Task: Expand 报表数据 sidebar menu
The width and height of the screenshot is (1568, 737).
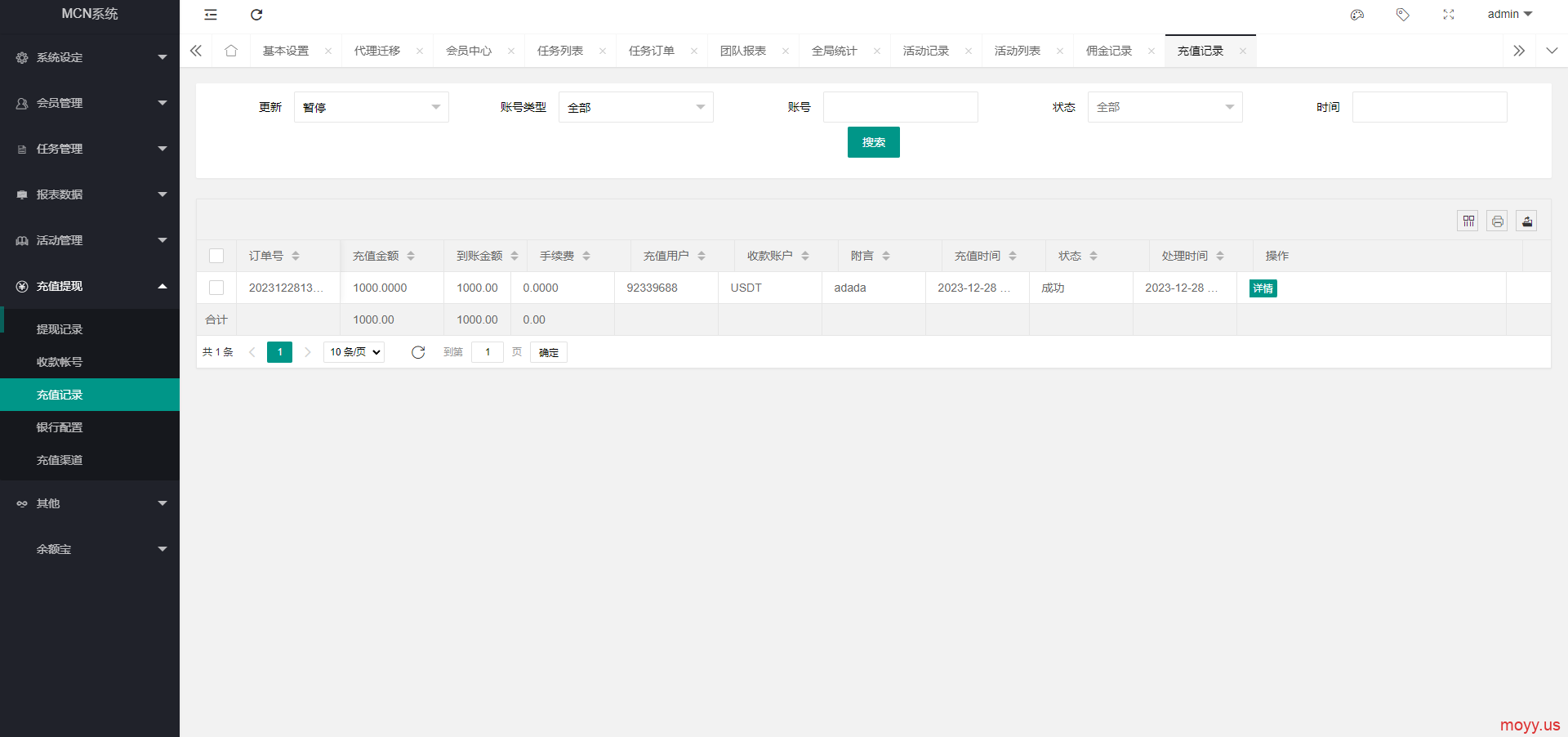Action: tap(90, 194)
